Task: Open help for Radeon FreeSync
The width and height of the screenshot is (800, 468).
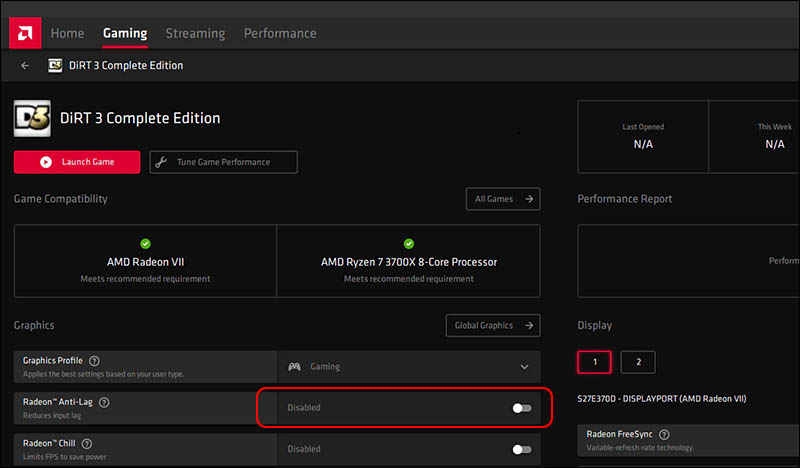Action: [664, 434]
